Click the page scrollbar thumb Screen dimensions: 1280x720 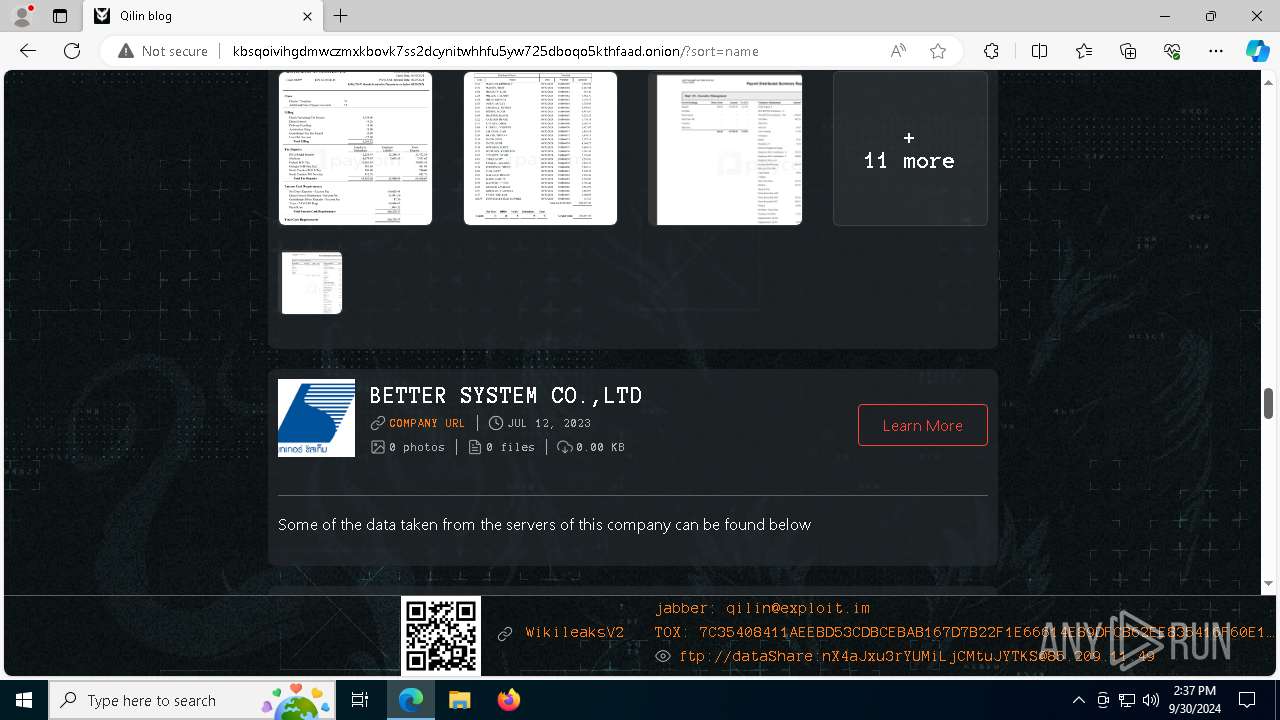1268,403
